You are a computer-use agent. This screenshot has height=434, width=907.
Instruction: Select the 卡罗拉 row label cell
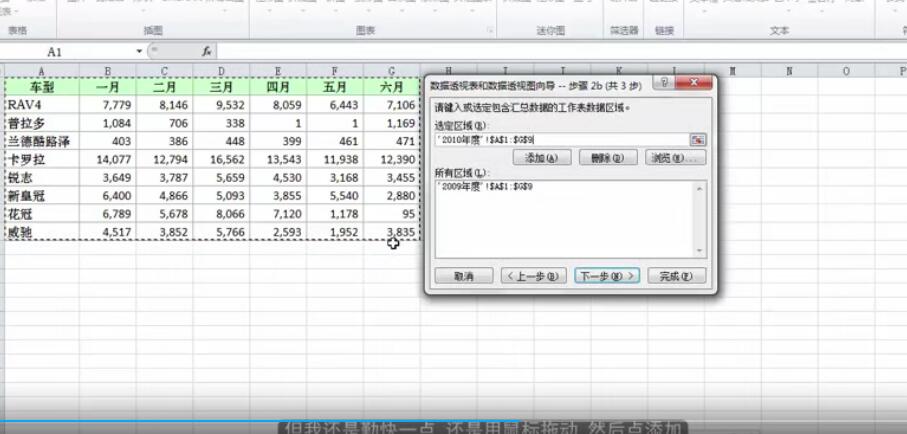tap(41, 159)
